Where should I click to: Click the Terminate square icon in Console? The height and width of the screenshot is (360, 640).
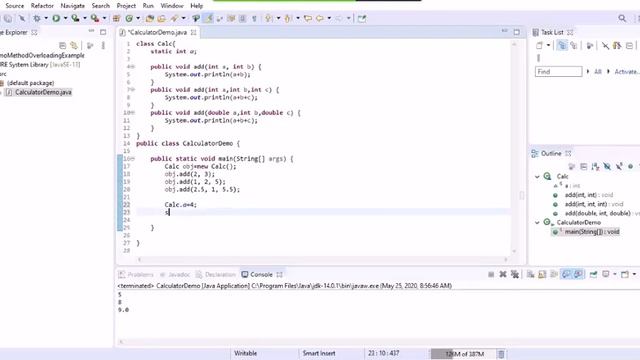coord(491,274)
